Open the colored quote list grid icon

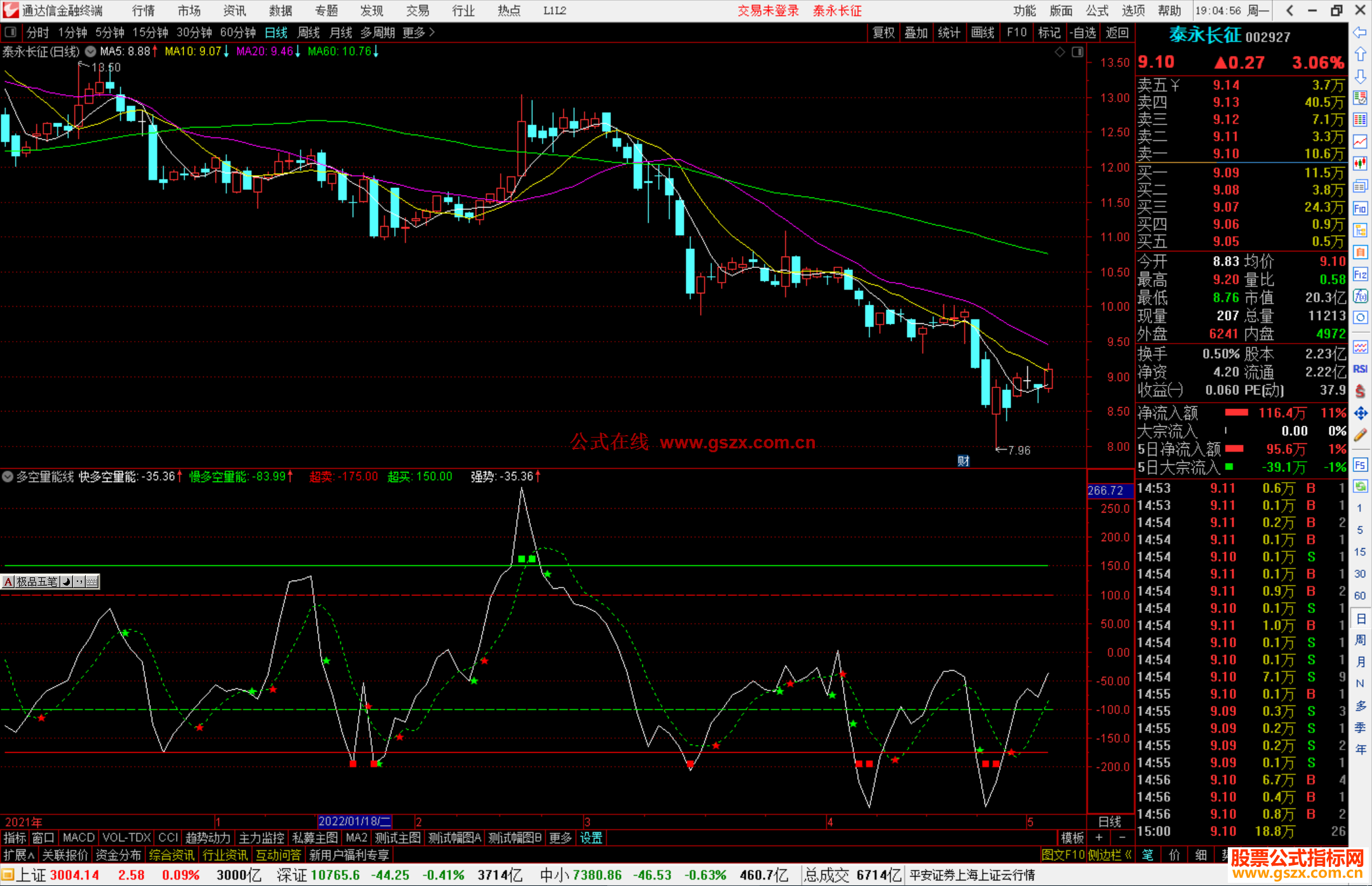click(1360, 119)
